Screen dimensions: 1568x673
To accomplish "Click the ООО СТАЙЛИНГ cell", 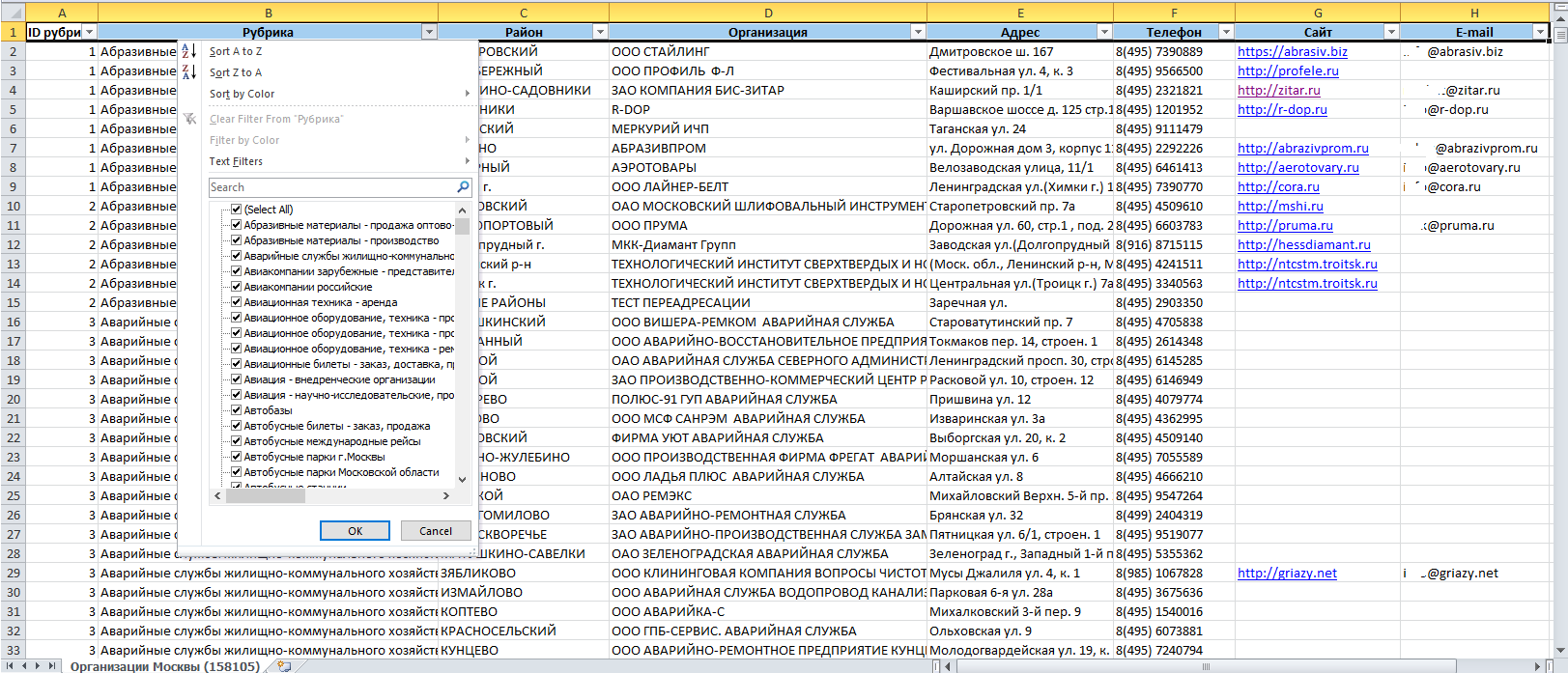I will click(768, 51).
